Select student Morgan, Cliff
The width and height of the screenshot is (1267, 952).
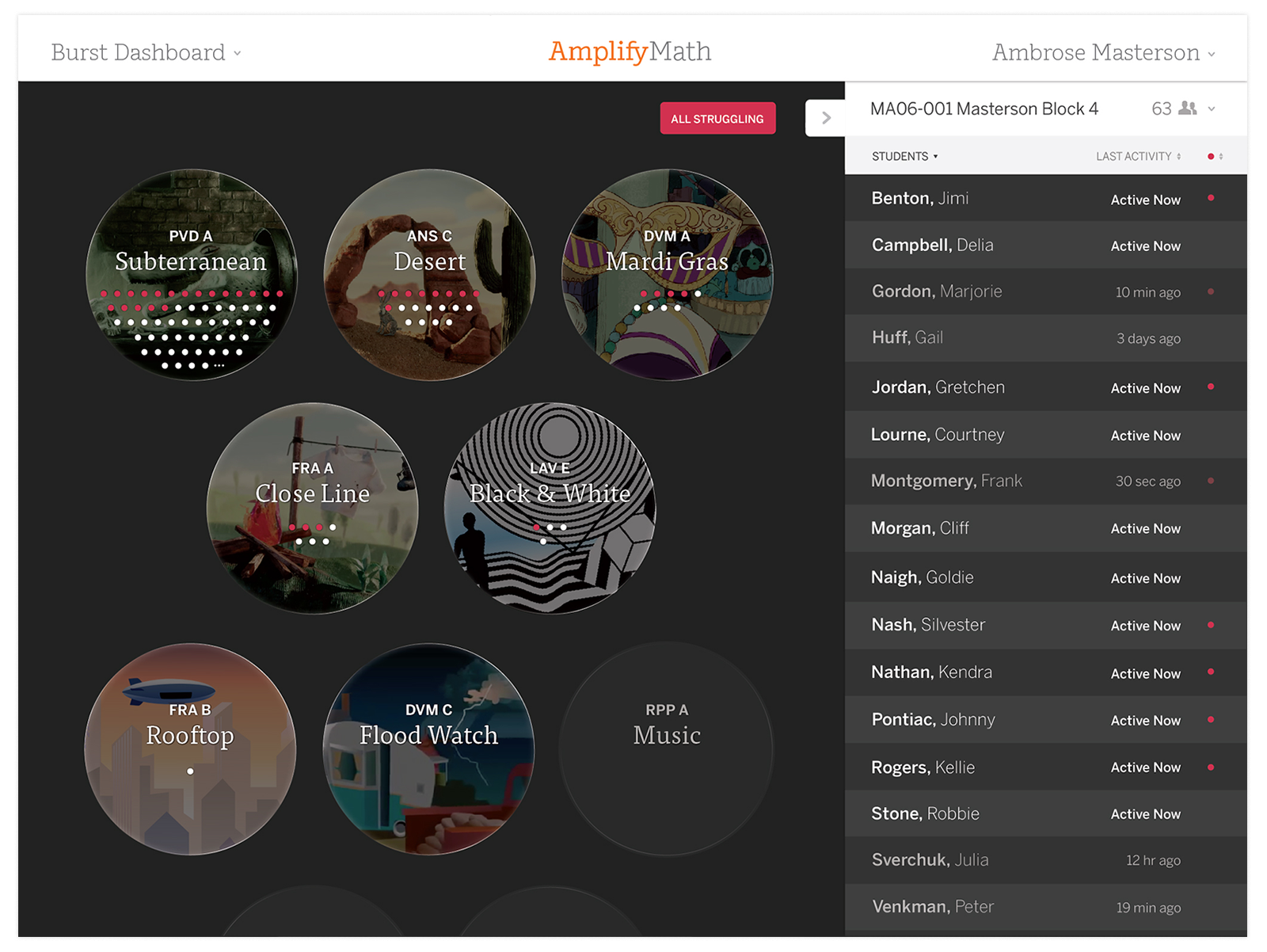(1046, 528)
